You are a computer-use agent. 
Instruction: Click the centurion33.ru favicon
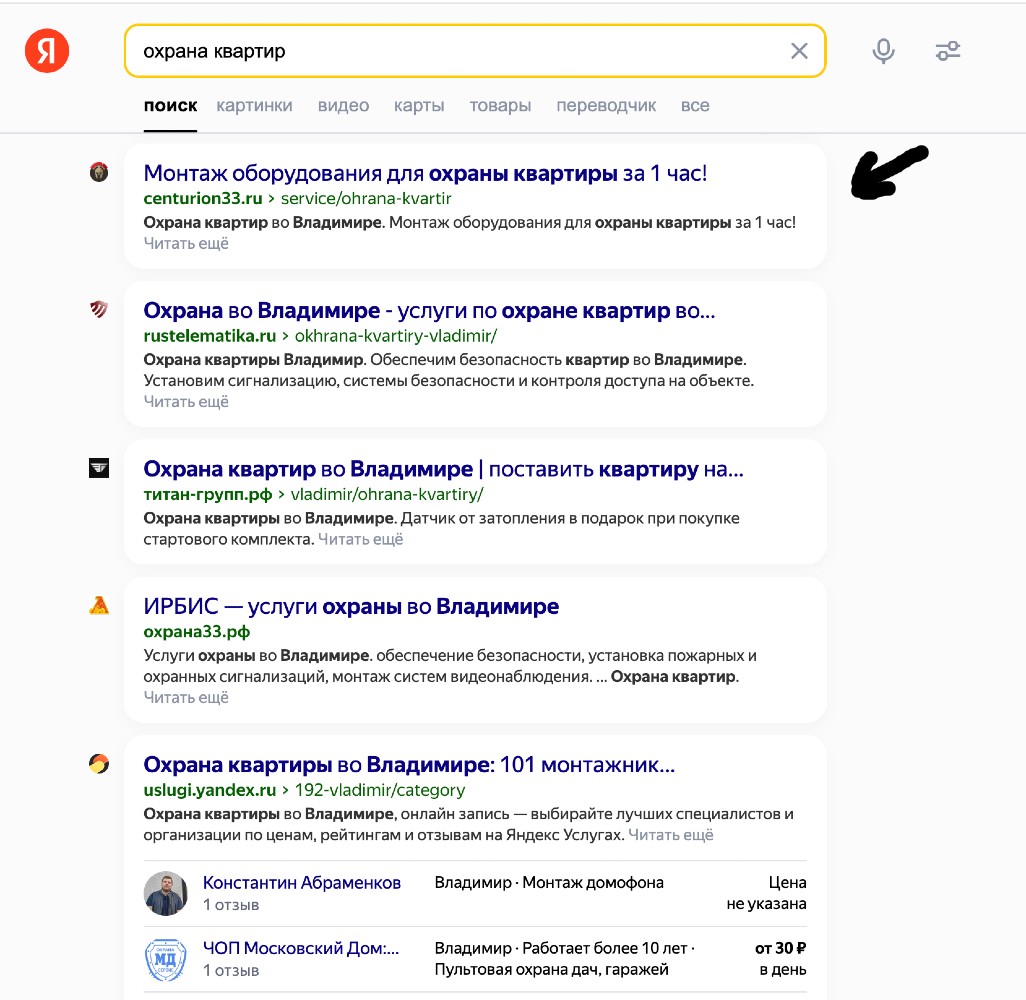coord(99,172)
